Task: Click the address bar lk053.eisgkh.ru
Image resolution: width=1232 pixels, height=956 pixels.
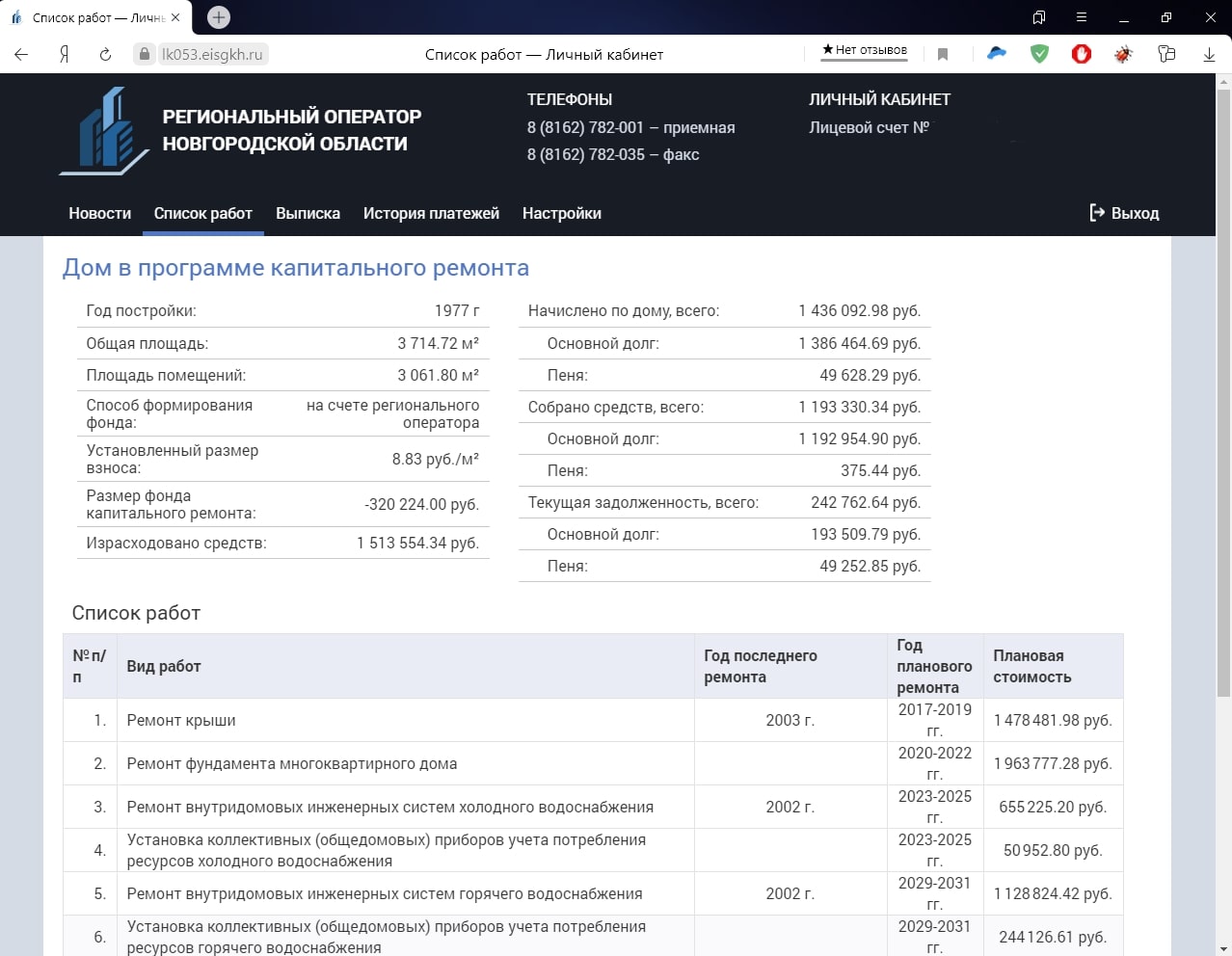Action: pos(212,54)
